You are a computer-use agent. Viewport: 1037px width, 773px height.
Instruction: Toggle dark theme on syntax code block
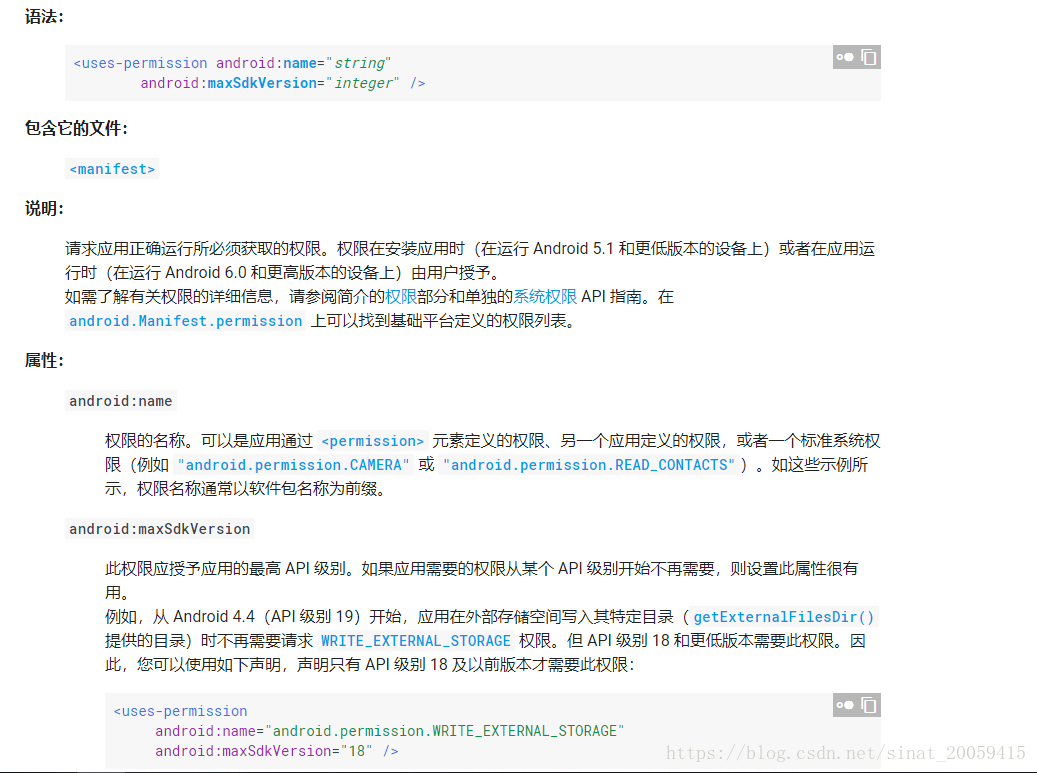(x=845, y=58)
